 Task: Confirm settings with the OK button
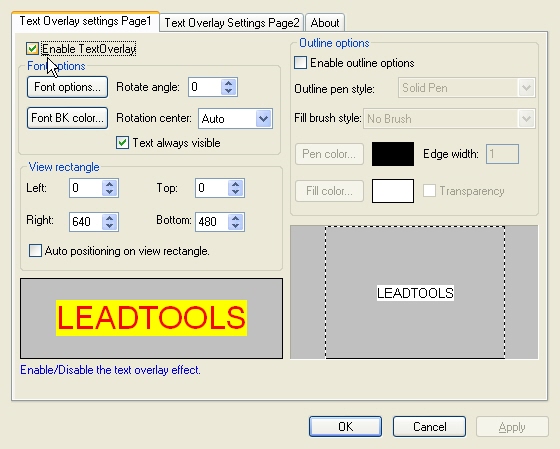pyautogui.click(x=345, y=426)
